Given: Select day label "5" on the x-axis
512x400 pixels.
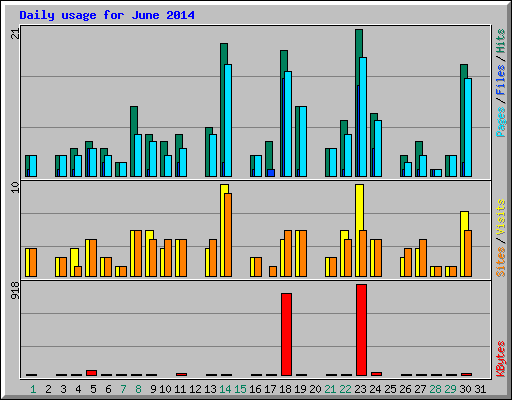Looking at the screenshot, I should point(93,389).
